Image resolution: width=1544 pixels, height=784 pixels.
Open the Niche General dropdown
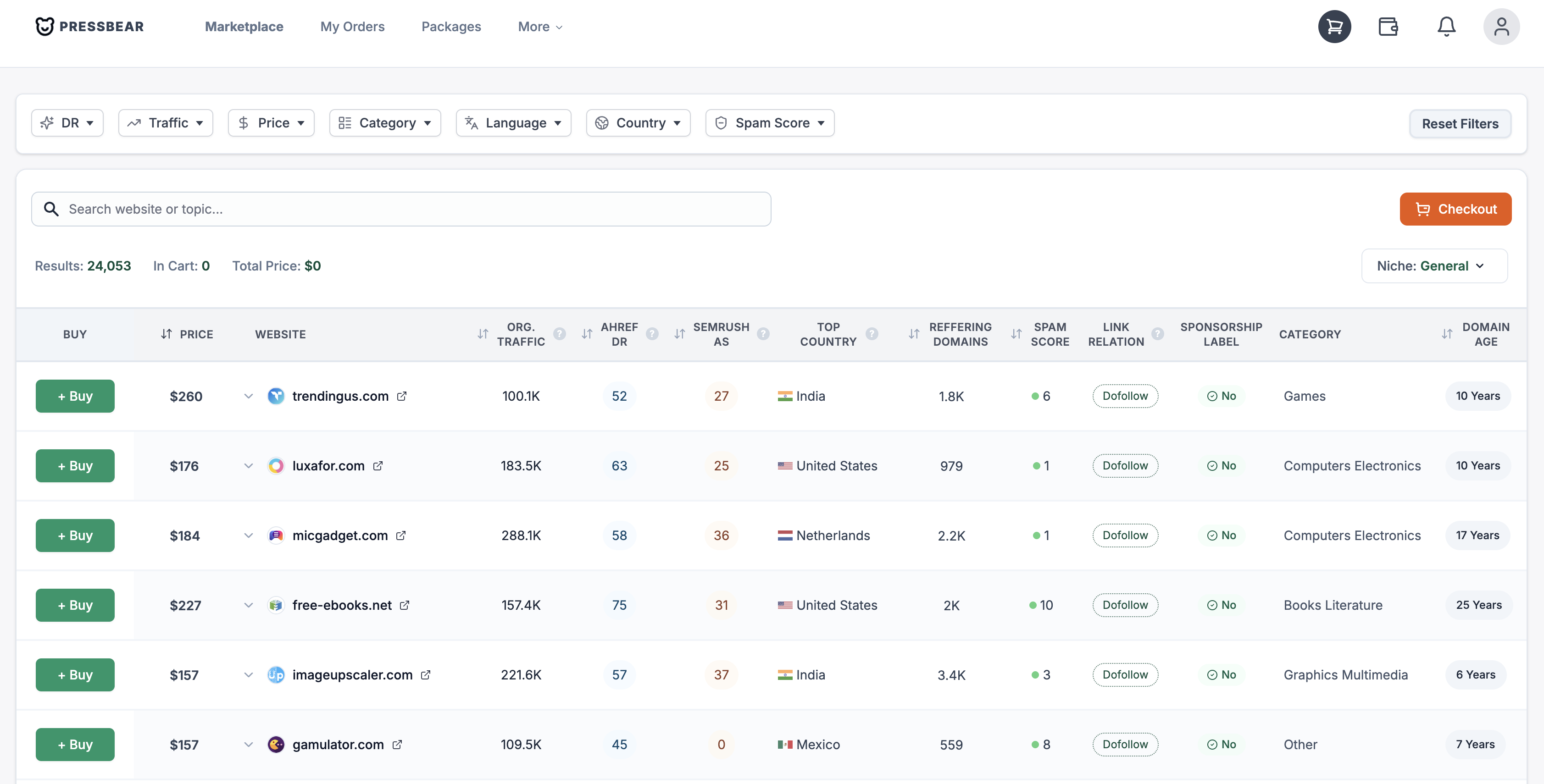point(1434,266)
